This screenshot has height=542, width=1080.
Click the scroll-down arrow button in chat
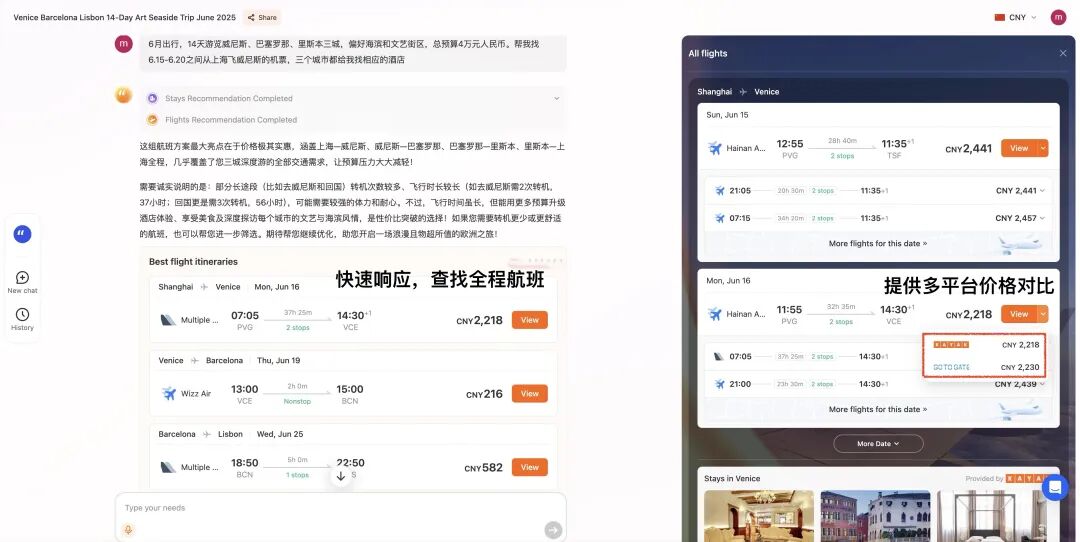click(x=340, y=476)
